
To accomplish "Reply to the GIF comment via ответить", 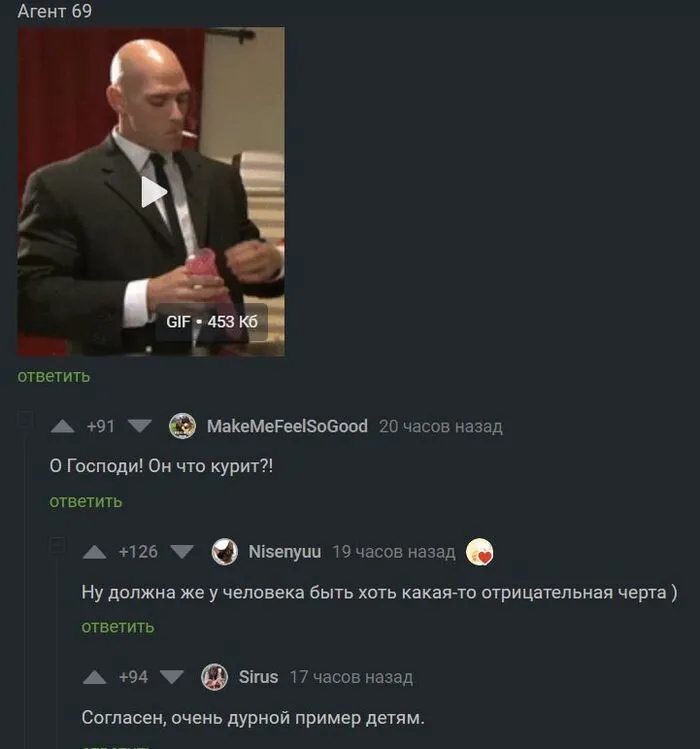I will (x=54, y=376).
